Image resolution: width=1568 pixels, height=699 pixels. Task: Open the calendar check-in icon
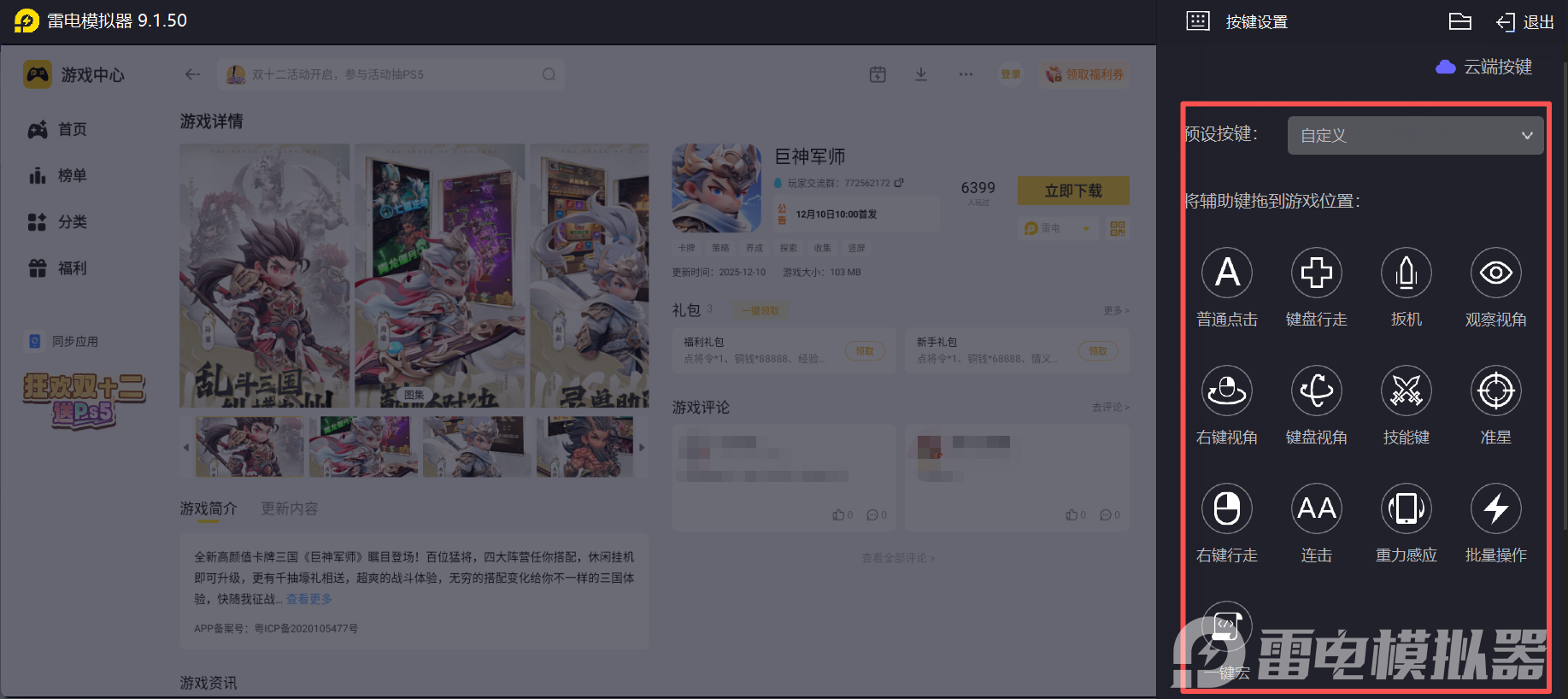pyautogui.click(x=878, y=74)
